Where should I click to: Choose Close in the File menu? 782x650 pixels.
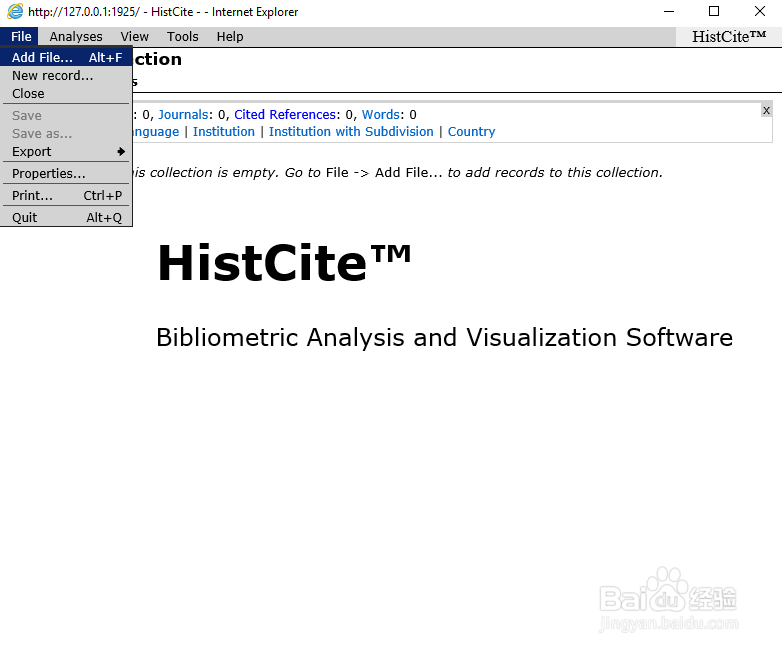[x=66, y=93]
